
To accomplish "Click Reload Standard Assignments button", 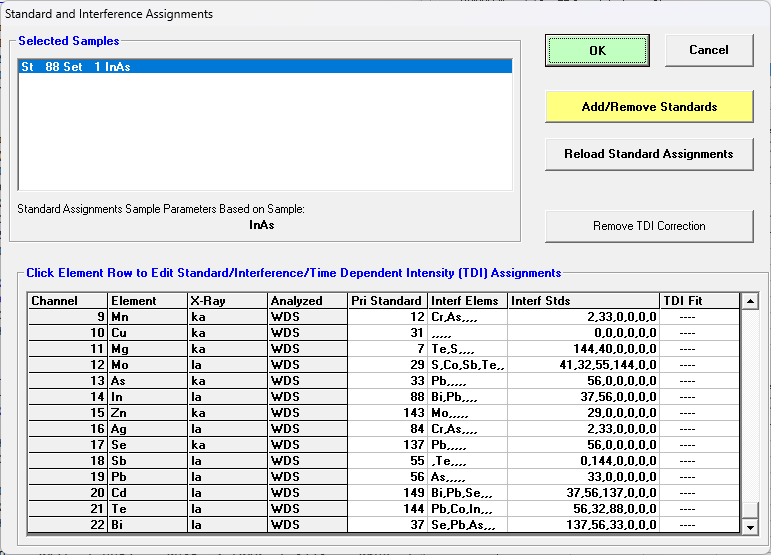I will pyautogui.click(x=649, y=154).
